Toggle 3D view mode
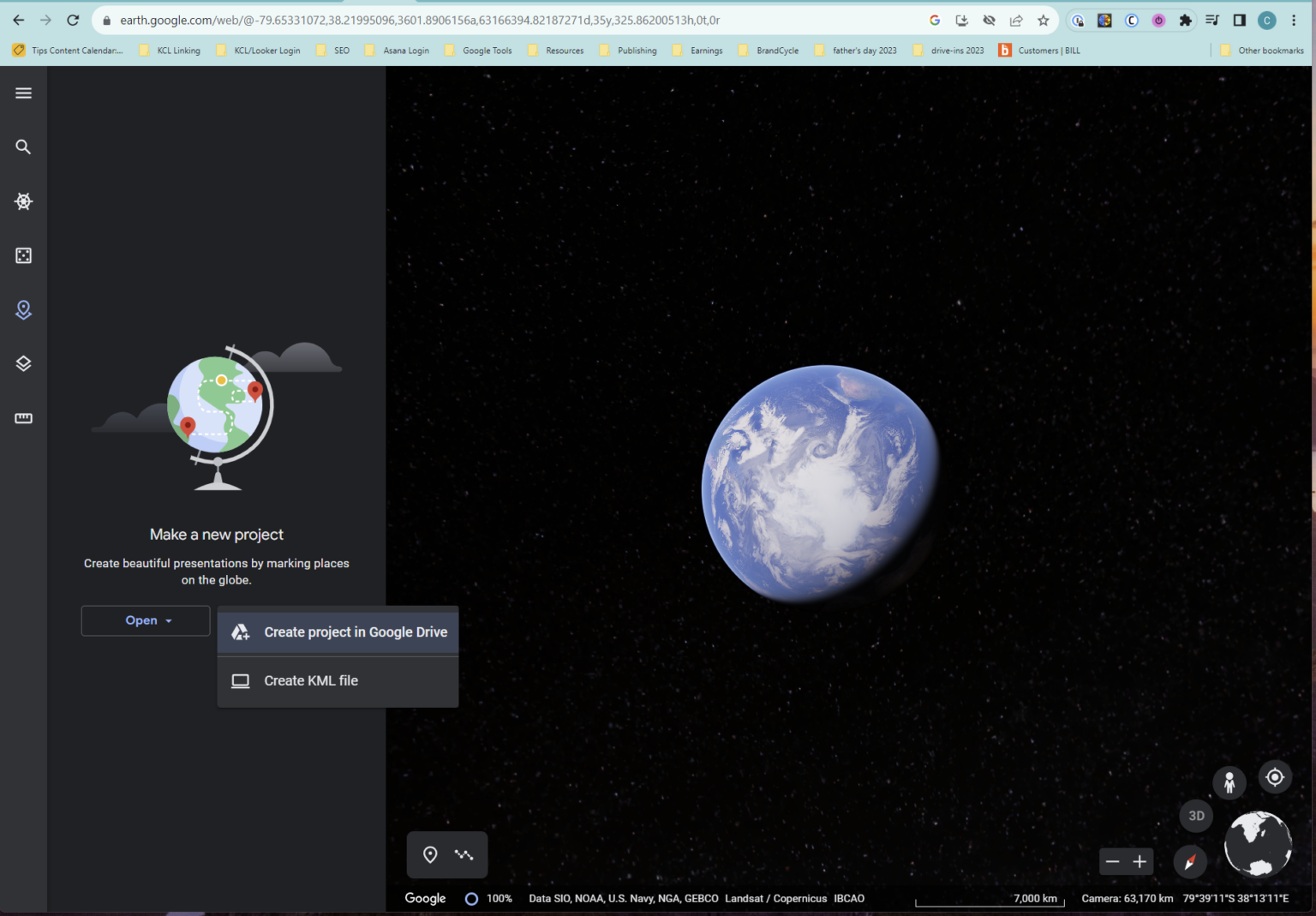This screenshot has height=916, width=1316. [1196, 816]
